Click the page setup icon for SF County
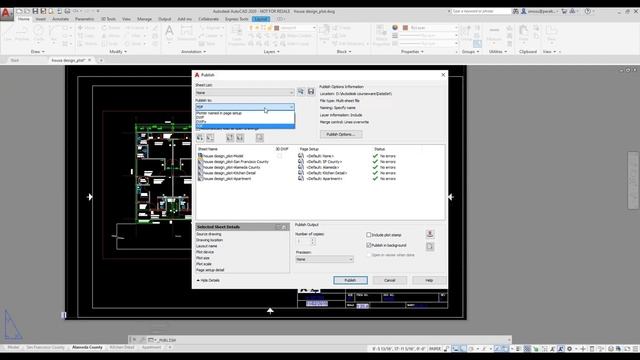Viewport: 640px width, 360px height. [301, 162]
